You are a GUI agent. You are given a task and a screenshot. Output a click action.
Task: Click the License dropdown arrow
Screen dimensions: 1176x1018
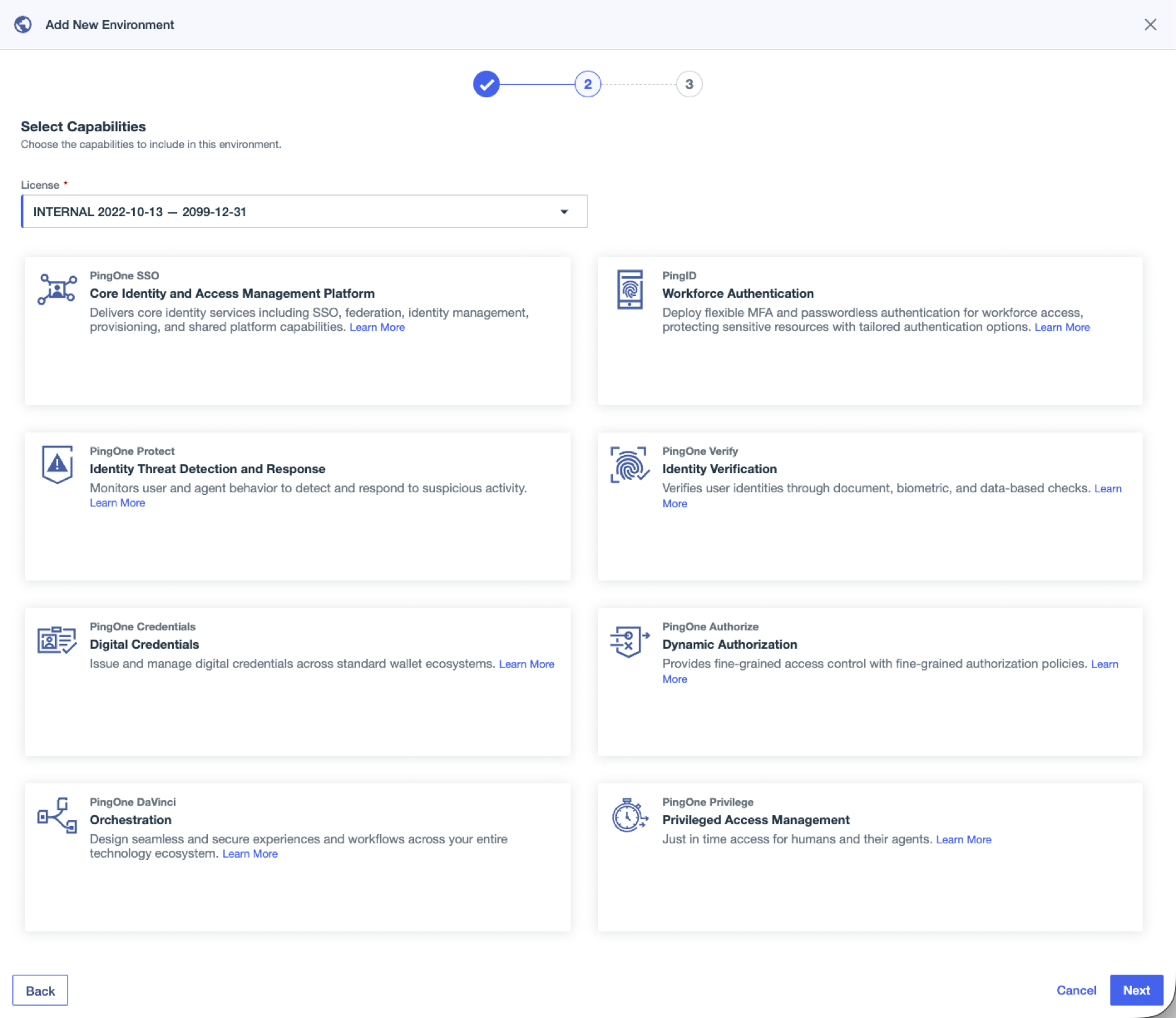click(564, 212)
